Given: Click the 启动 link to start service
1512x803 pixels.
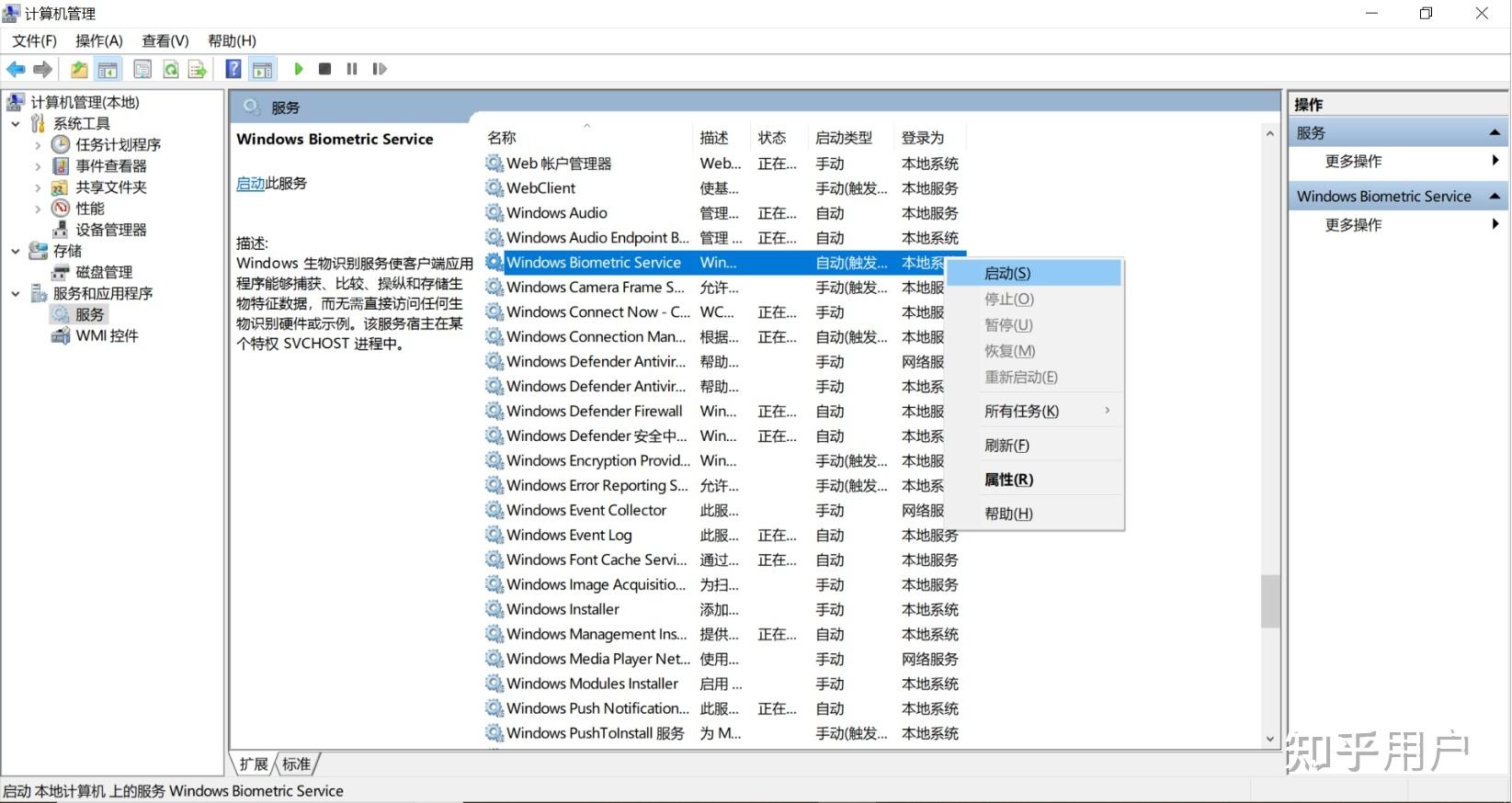Looking at the screenshot, I should (250, 183).
